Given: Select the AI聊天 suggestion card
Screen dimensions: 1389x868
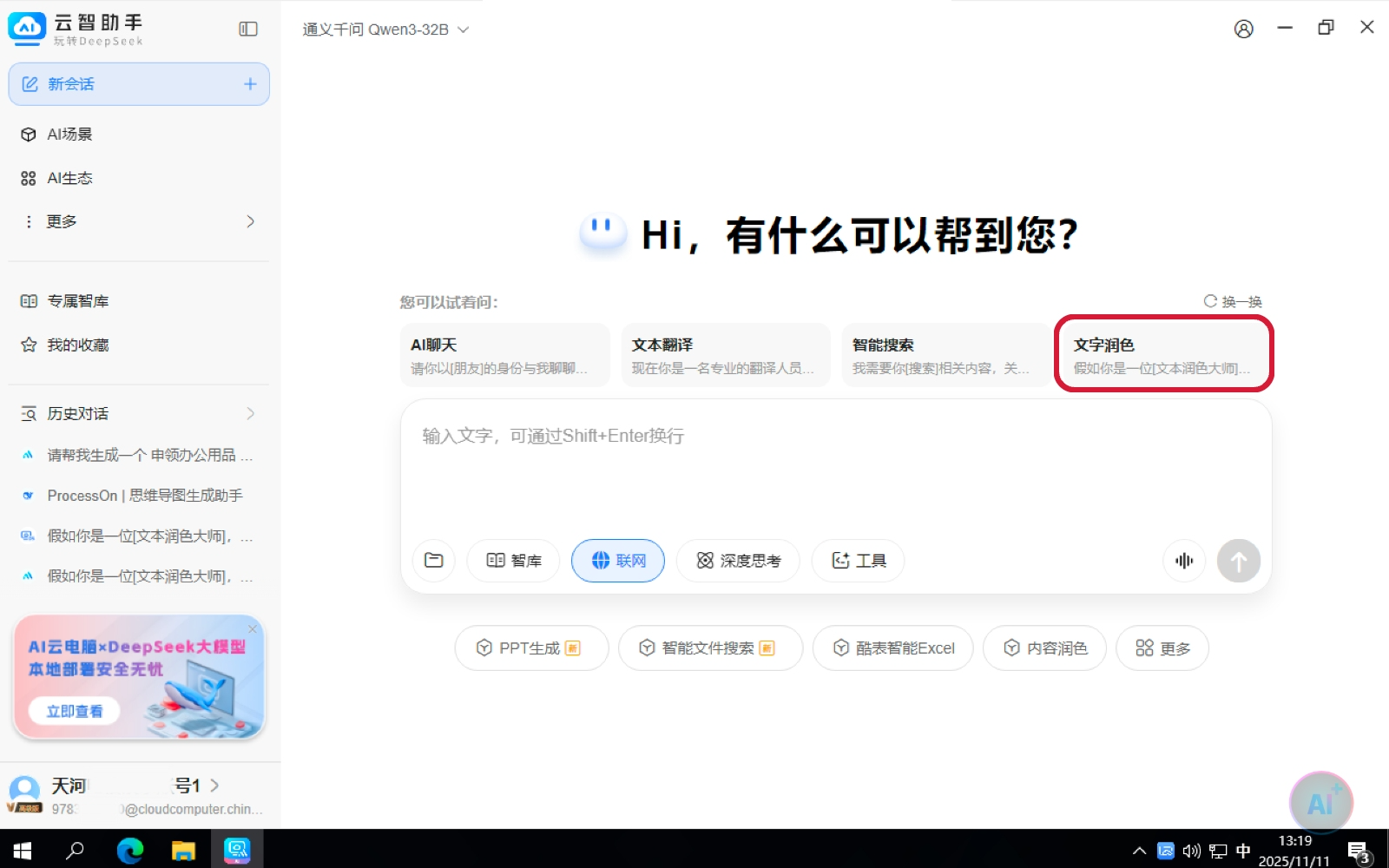Looking at the screenshot, I should click(504, 354).
